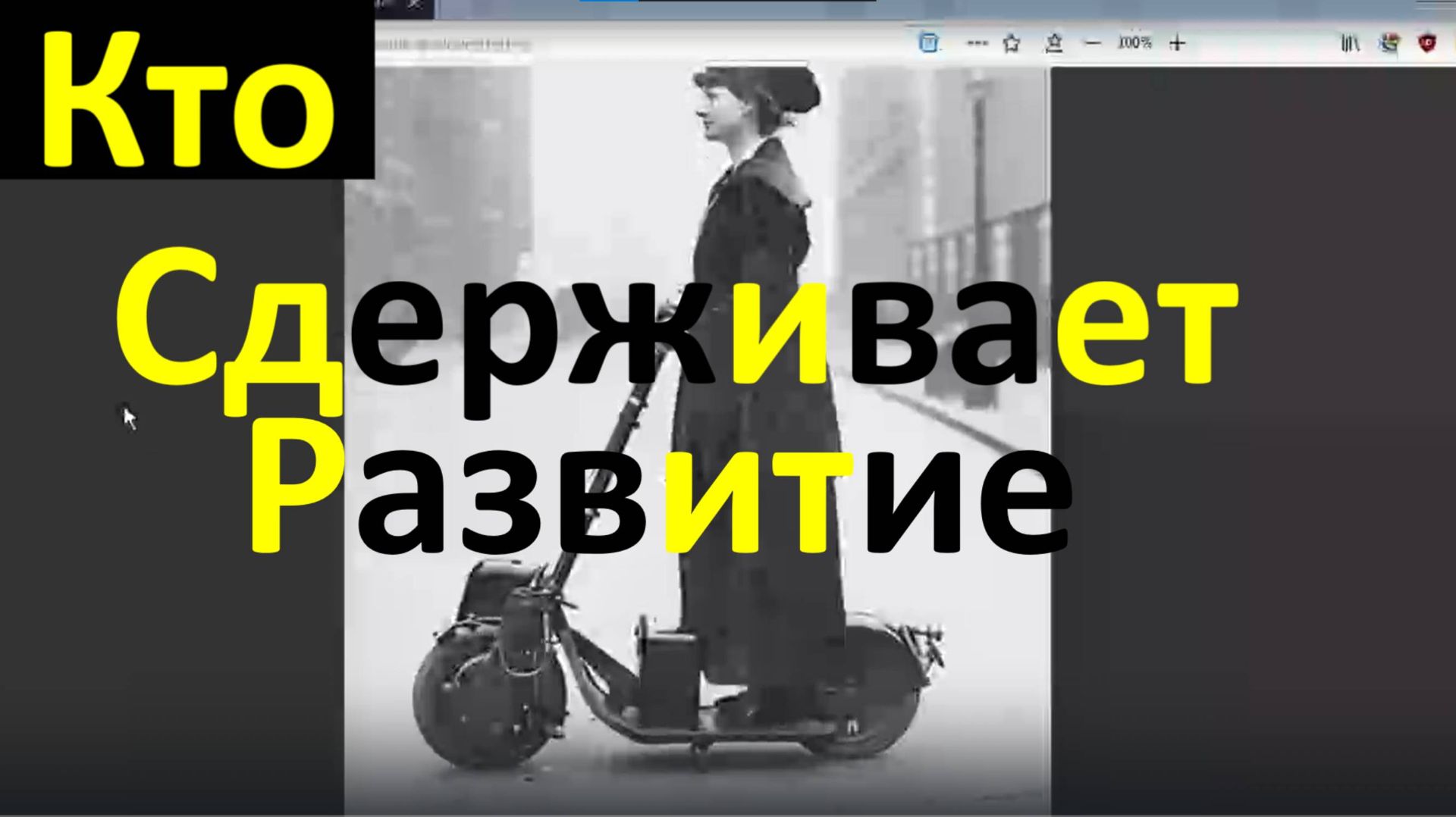Click the page URL in the address bar
Image resolution: width=1456 pixels, height=817 pixels.
[x=455, y=43]
